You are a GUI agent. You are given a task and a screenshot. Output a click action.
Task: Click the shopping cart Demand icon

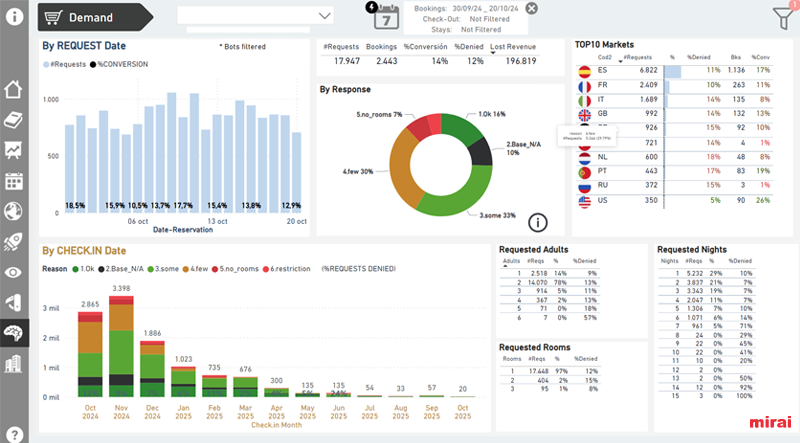pyautogui.click(x=53, y=17)
